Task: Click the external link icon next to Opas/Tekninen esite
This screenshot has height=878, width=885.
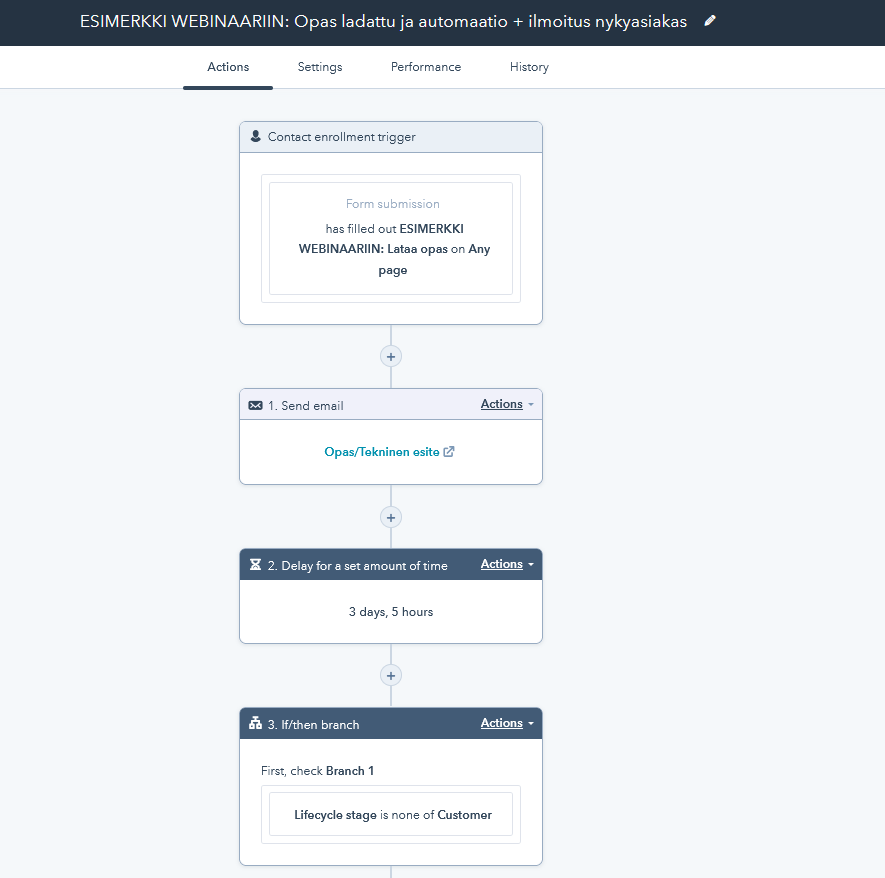Action: click(449, 451)
